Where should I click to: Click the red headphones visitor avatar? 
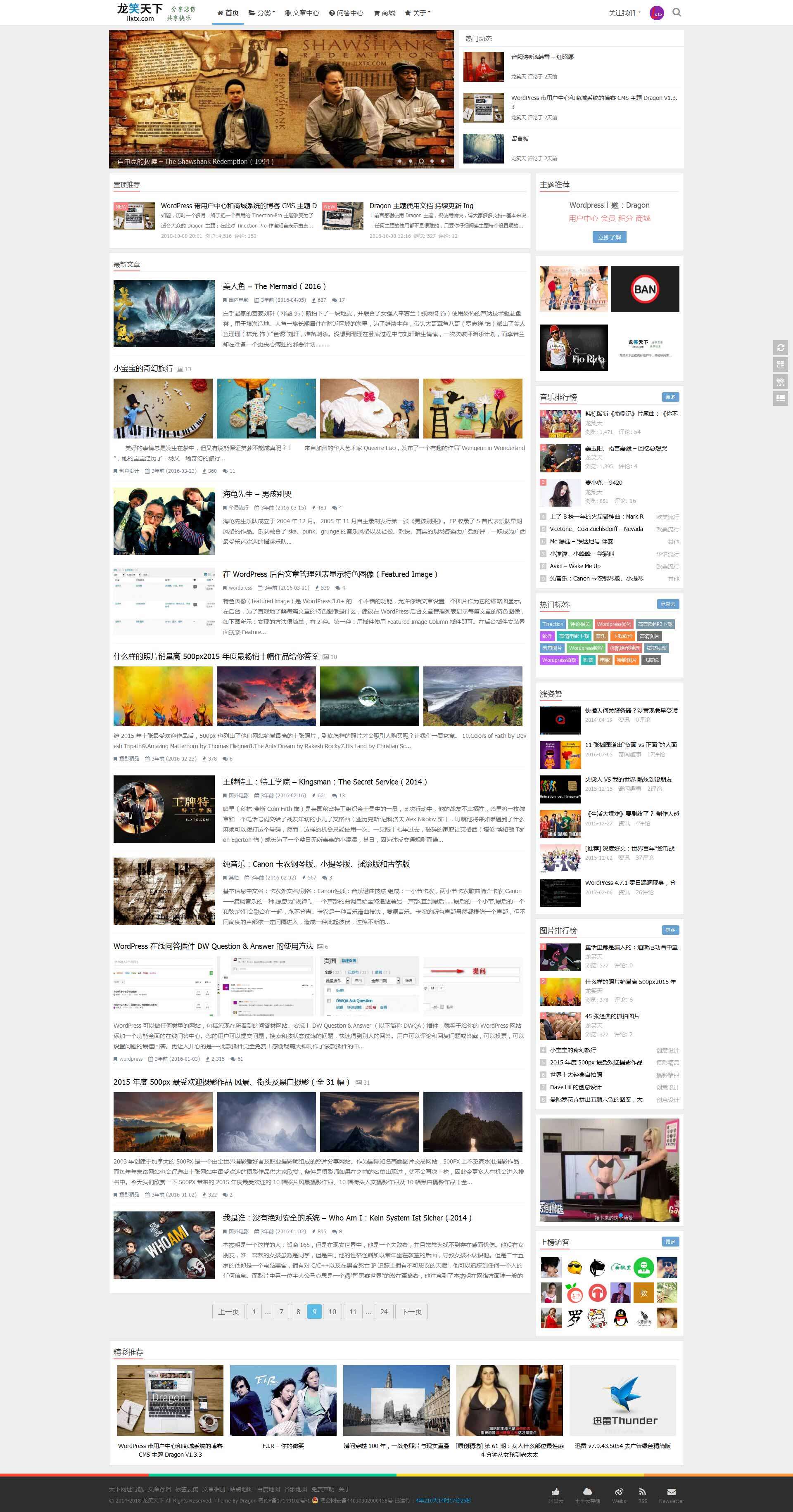tap(598, 1292)
